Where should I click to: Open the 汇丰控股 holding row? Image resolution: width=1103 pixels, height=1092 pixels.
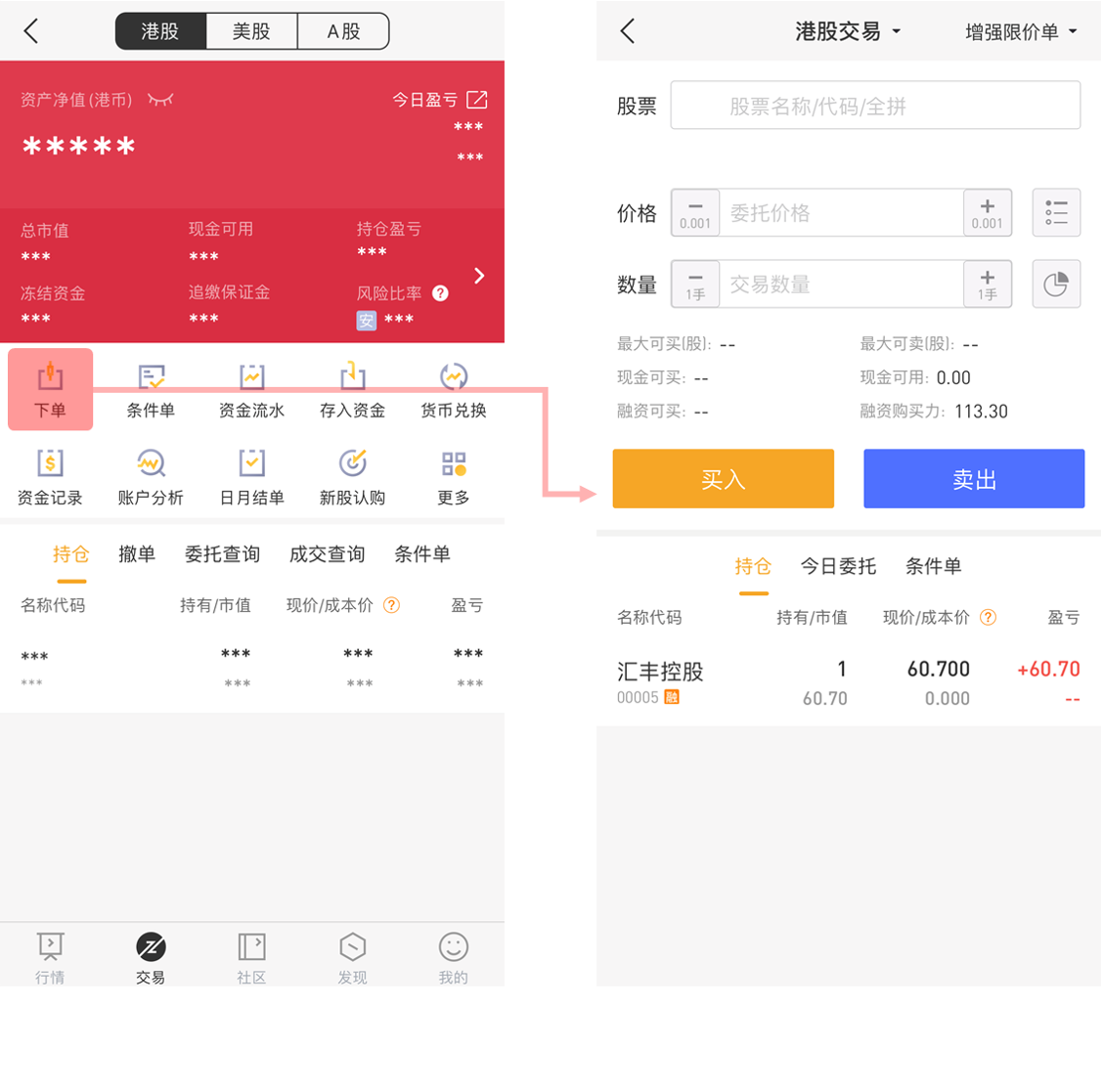tap(849, 682)
